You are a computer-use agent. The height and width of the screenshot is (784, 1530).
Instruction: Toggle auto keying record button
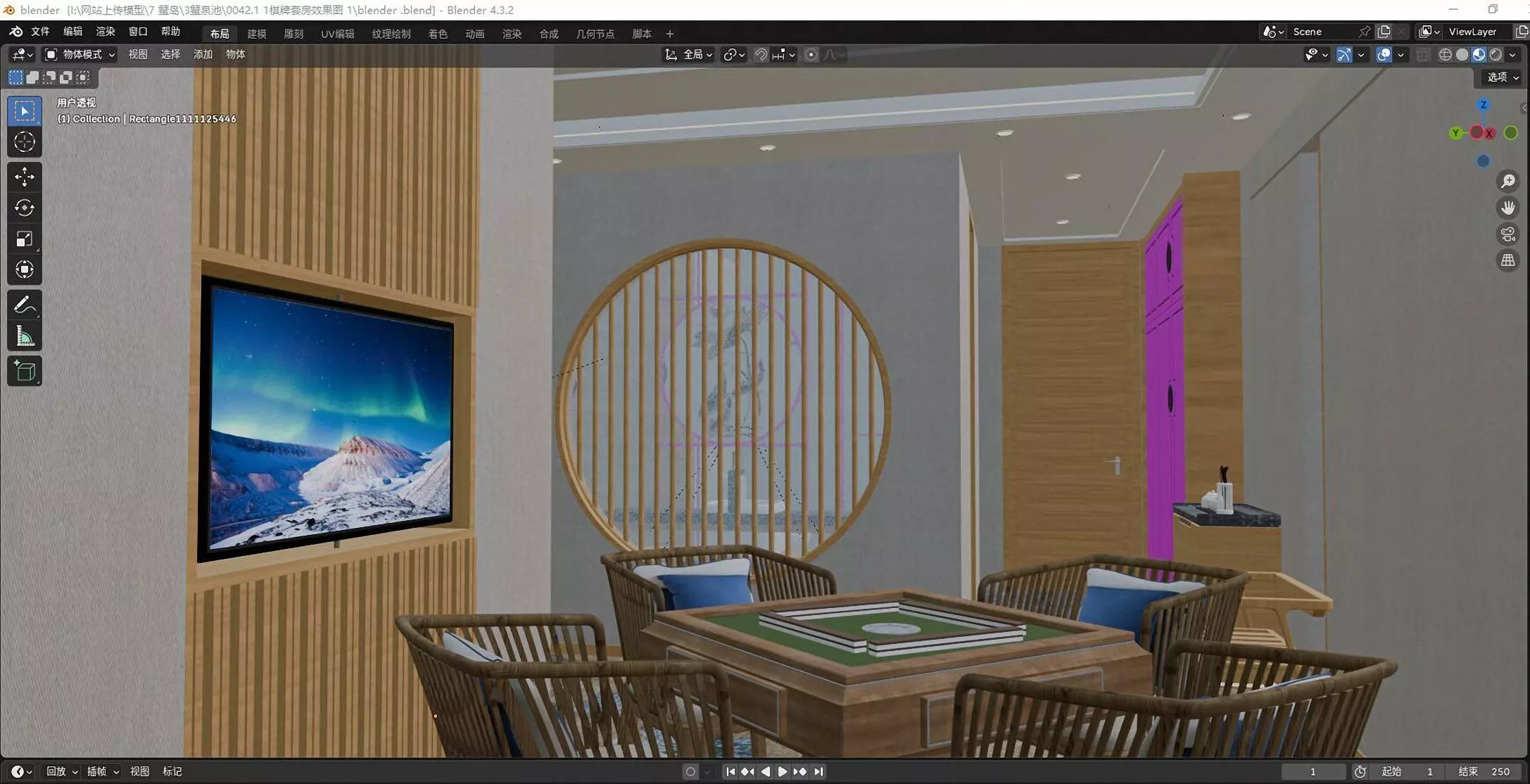pos(690,772)
